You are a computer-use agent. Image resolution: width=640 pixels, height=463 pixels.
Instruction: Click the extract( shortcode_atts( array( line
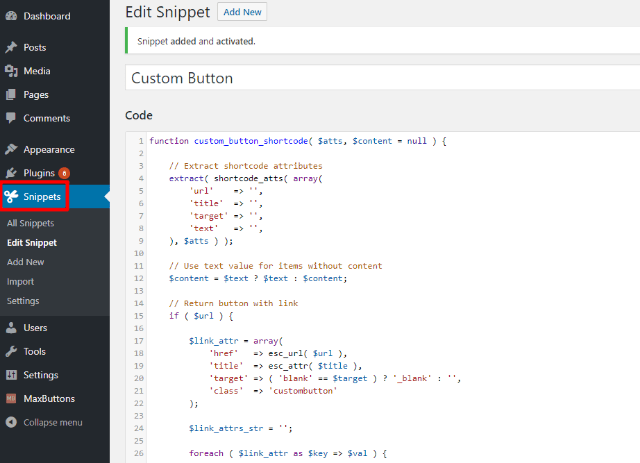click(246, 178)
